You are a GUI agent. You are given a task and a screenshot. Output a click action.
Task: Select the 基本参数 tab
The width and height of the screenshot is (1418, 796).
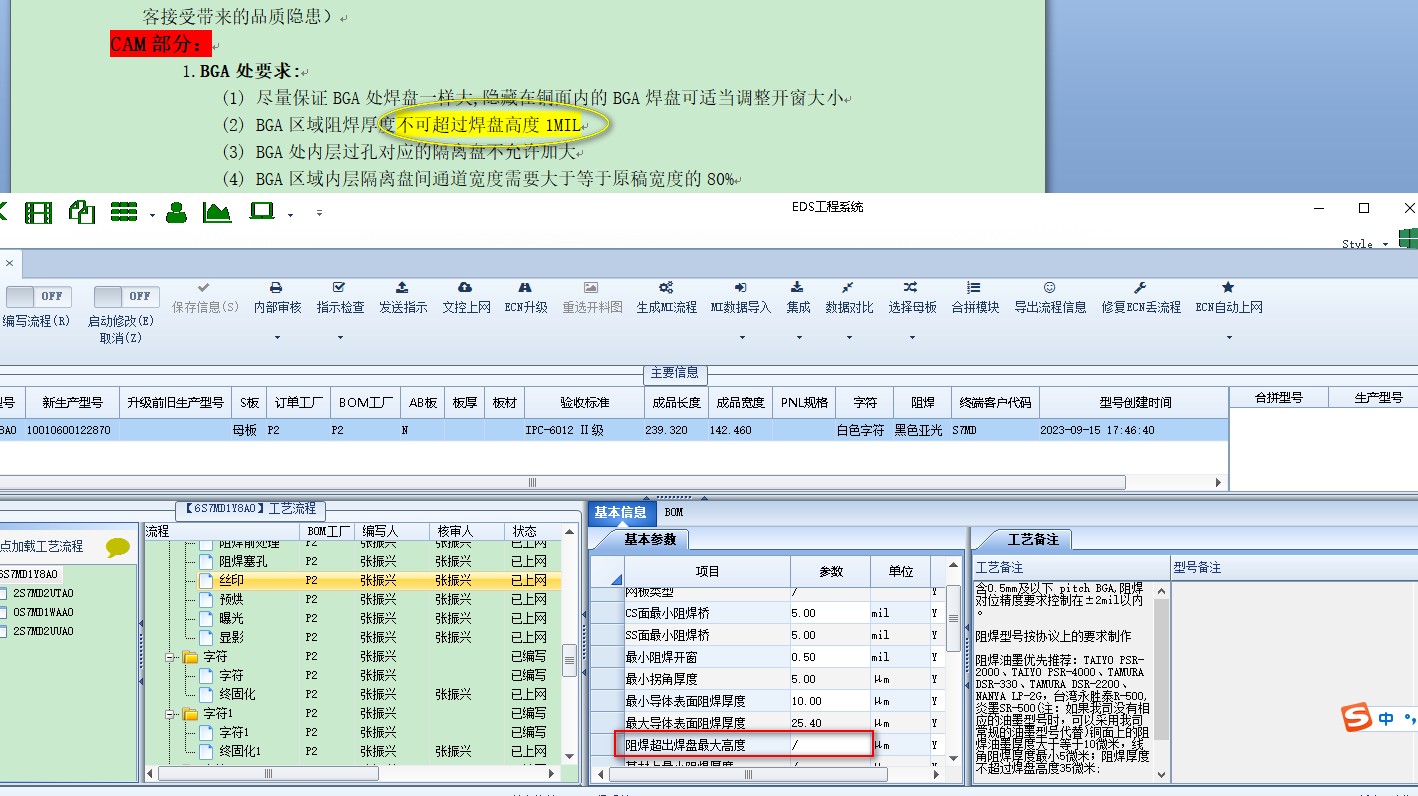click(x=650, y=539)
